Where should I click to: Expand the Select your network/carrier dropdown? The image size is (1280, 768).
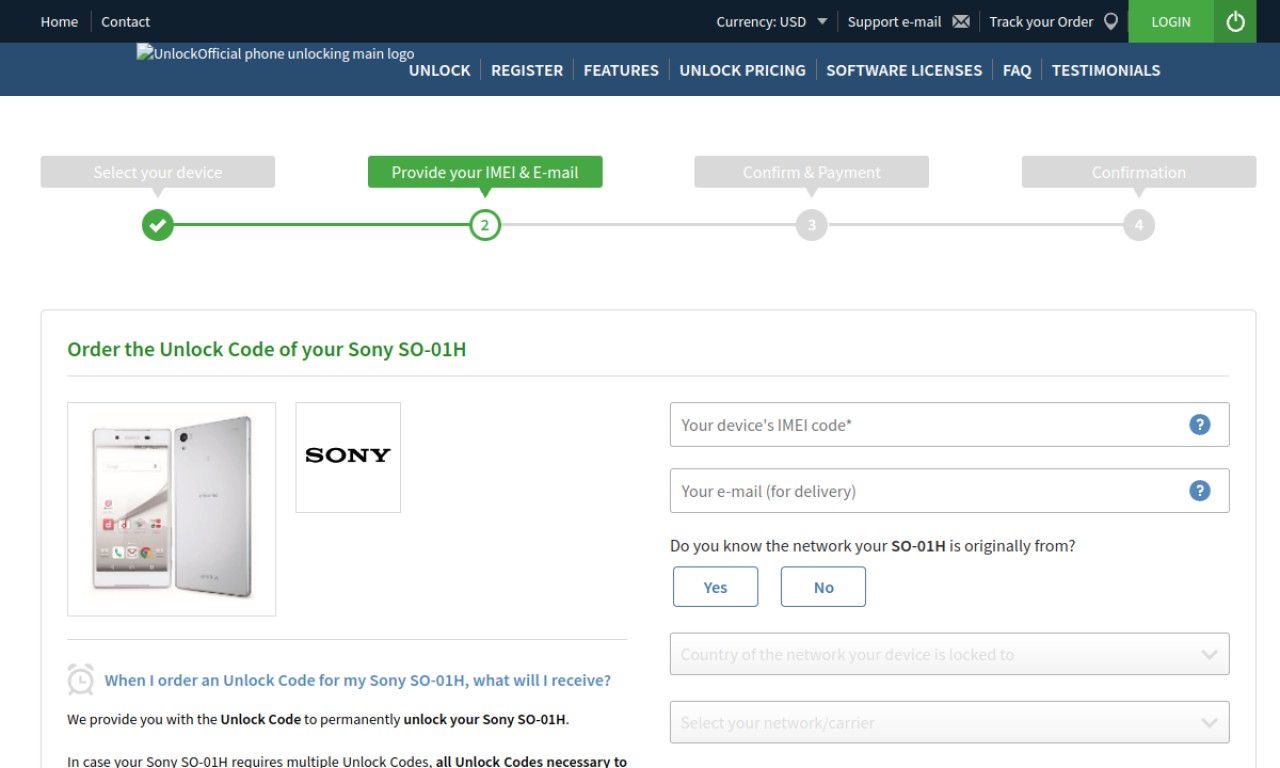tap(949, 723)
